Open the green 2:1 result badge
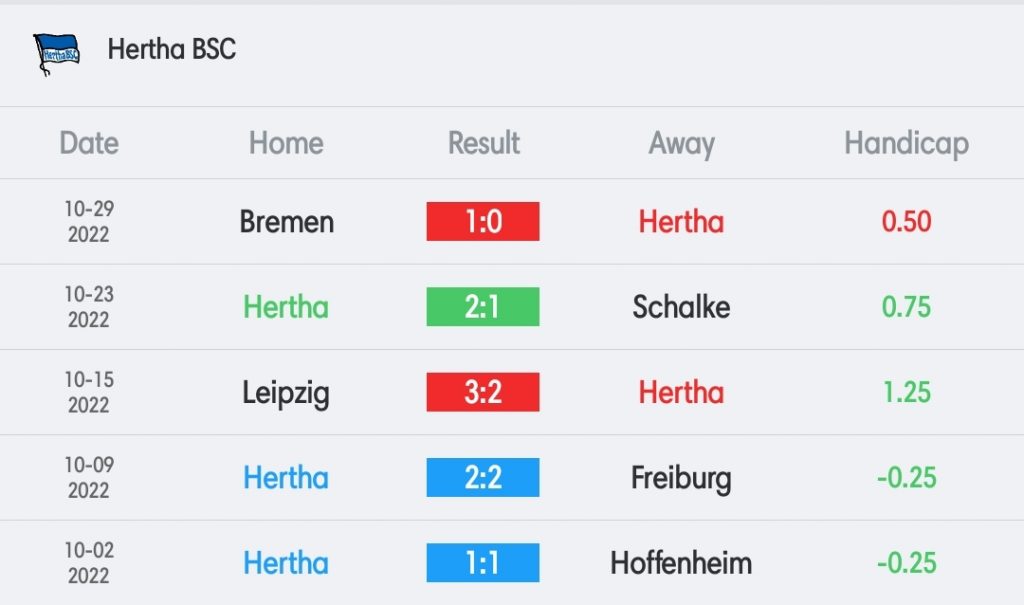The image size is (1024, 605). tap(483, 306)
